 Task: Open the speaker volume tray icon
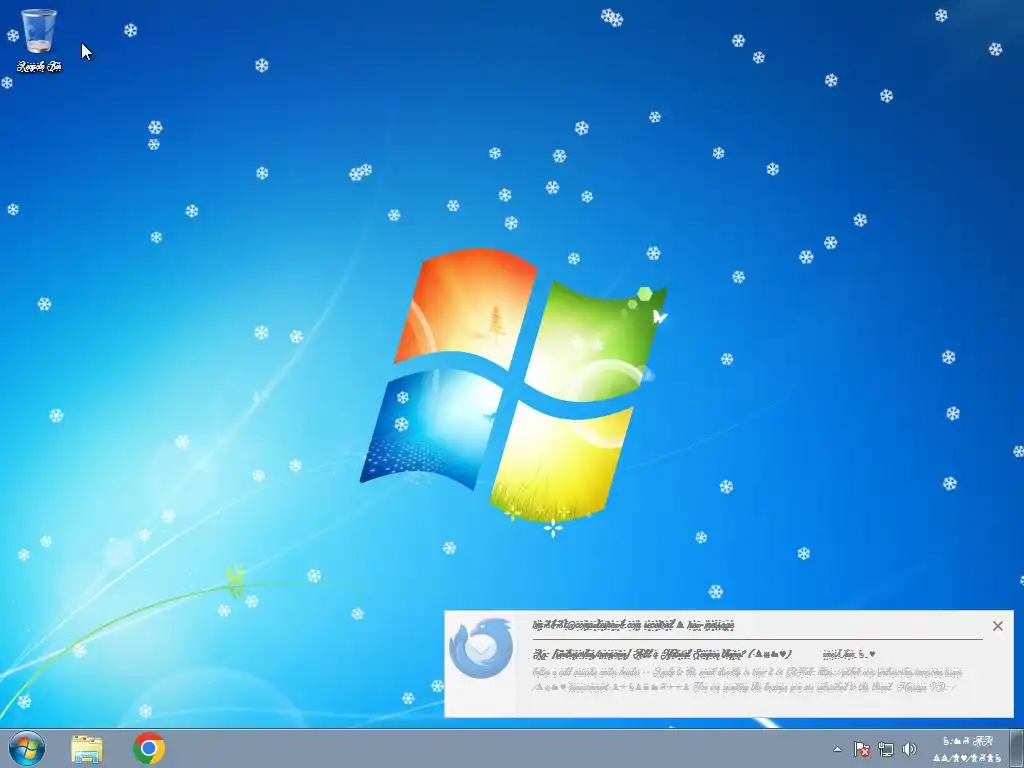coord(910,749)
